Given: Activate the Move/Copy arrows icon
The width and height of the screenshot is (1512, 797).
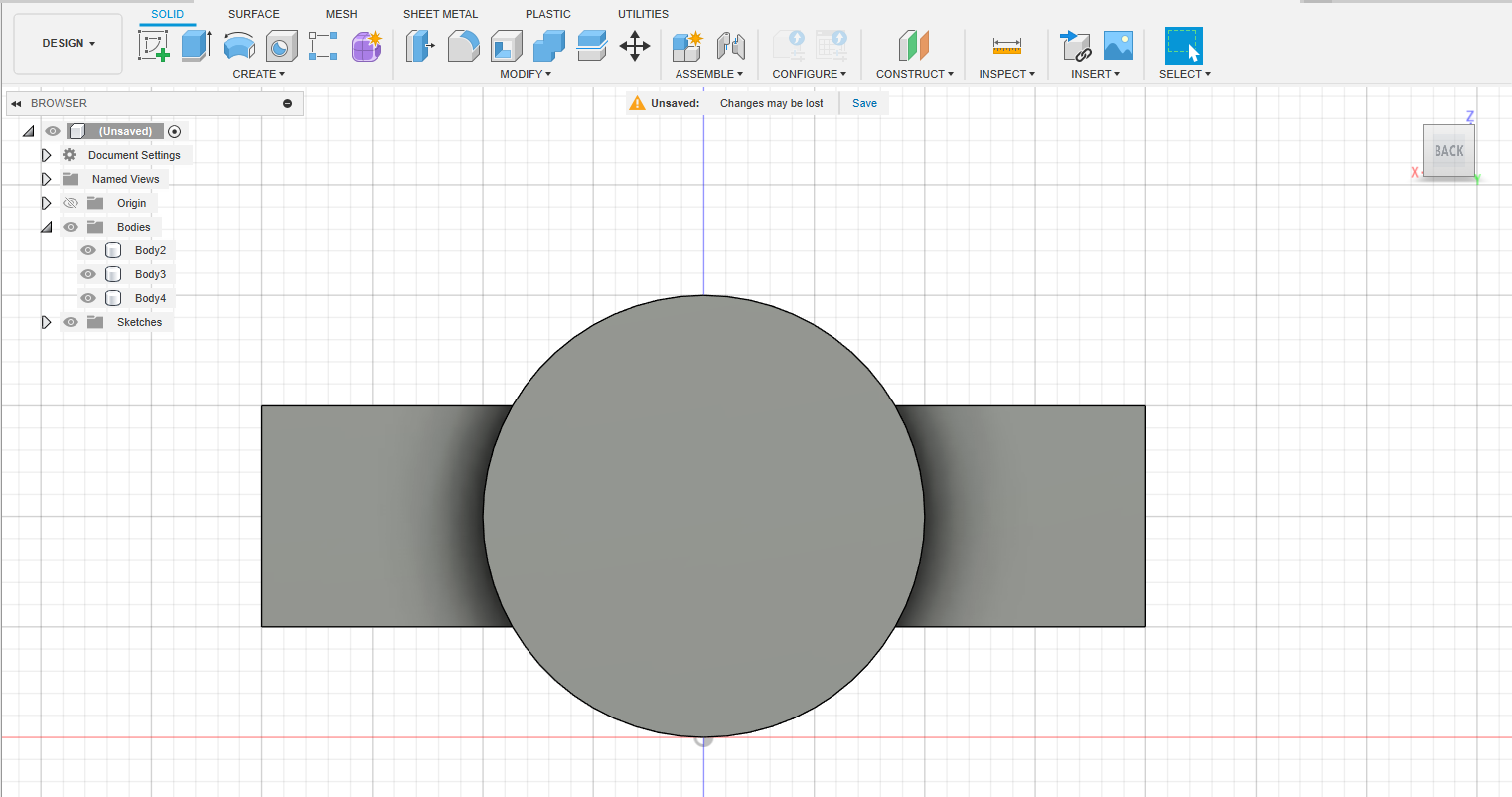Looking at the screenshot, I should point(635,46).
